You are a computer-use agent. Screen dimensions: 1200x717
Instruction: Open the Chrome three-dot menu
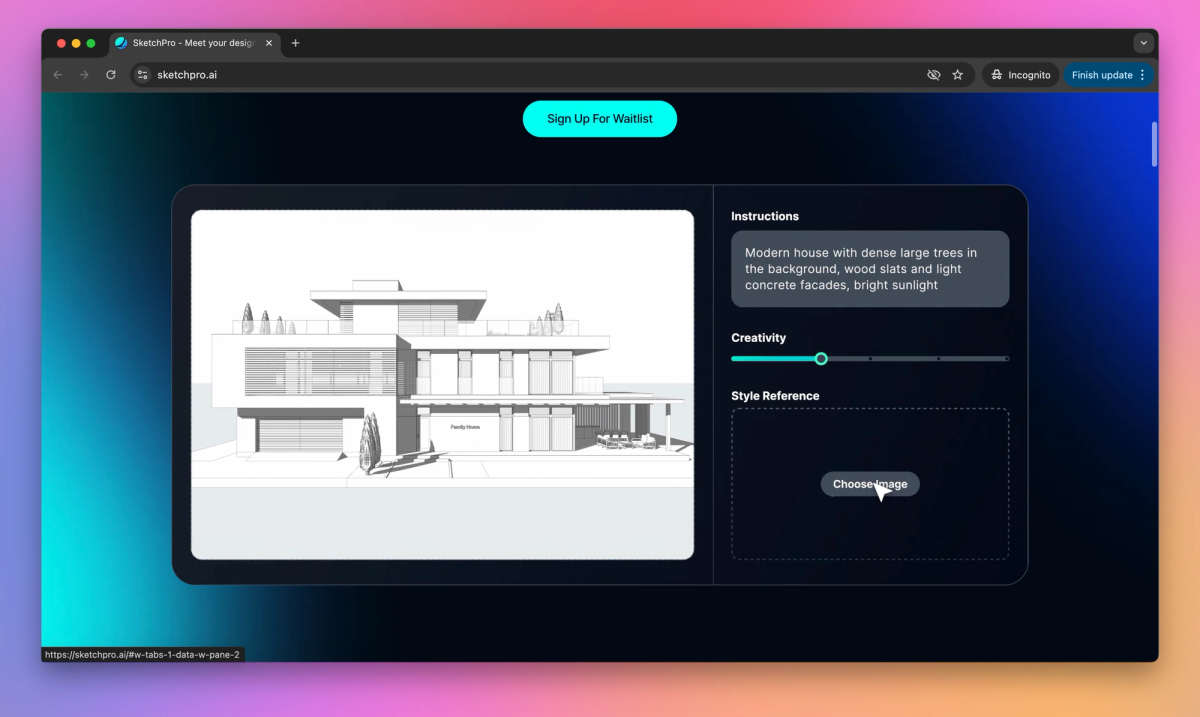(x=1143, y=75)
